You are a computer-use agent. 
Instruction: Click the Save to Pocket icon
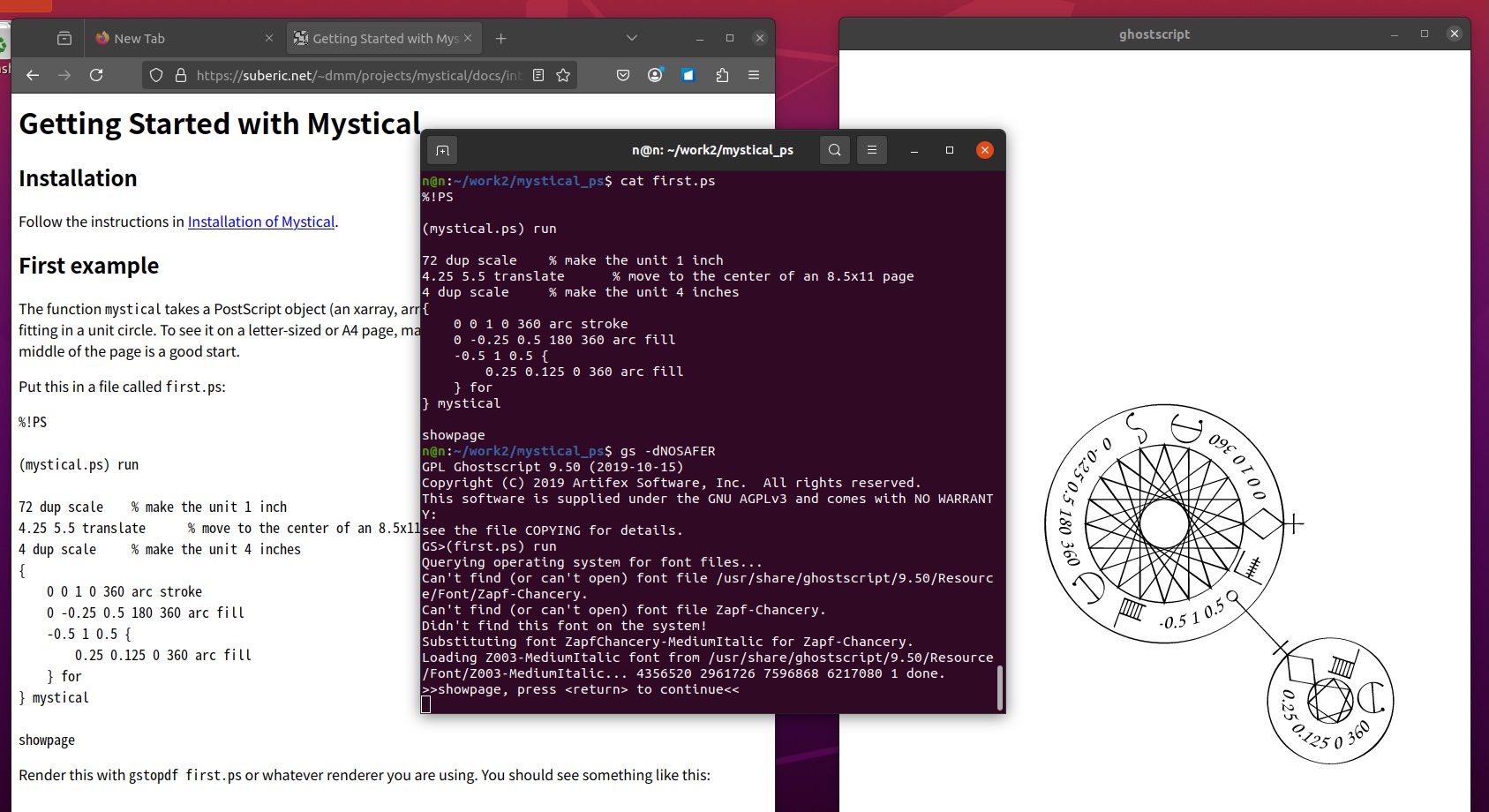(x=623, y=76)
